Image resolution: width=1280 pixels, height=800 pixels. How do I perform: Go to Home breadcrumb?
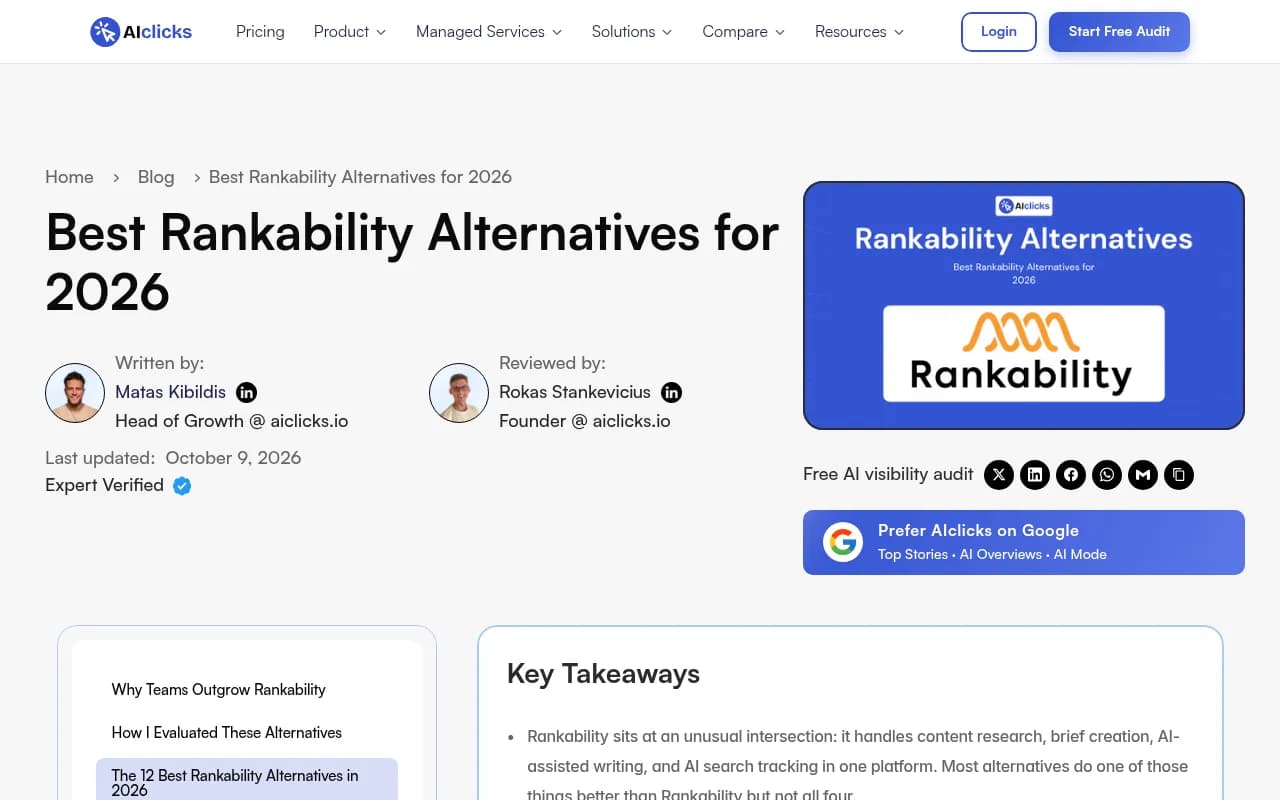tap(69, 177)
